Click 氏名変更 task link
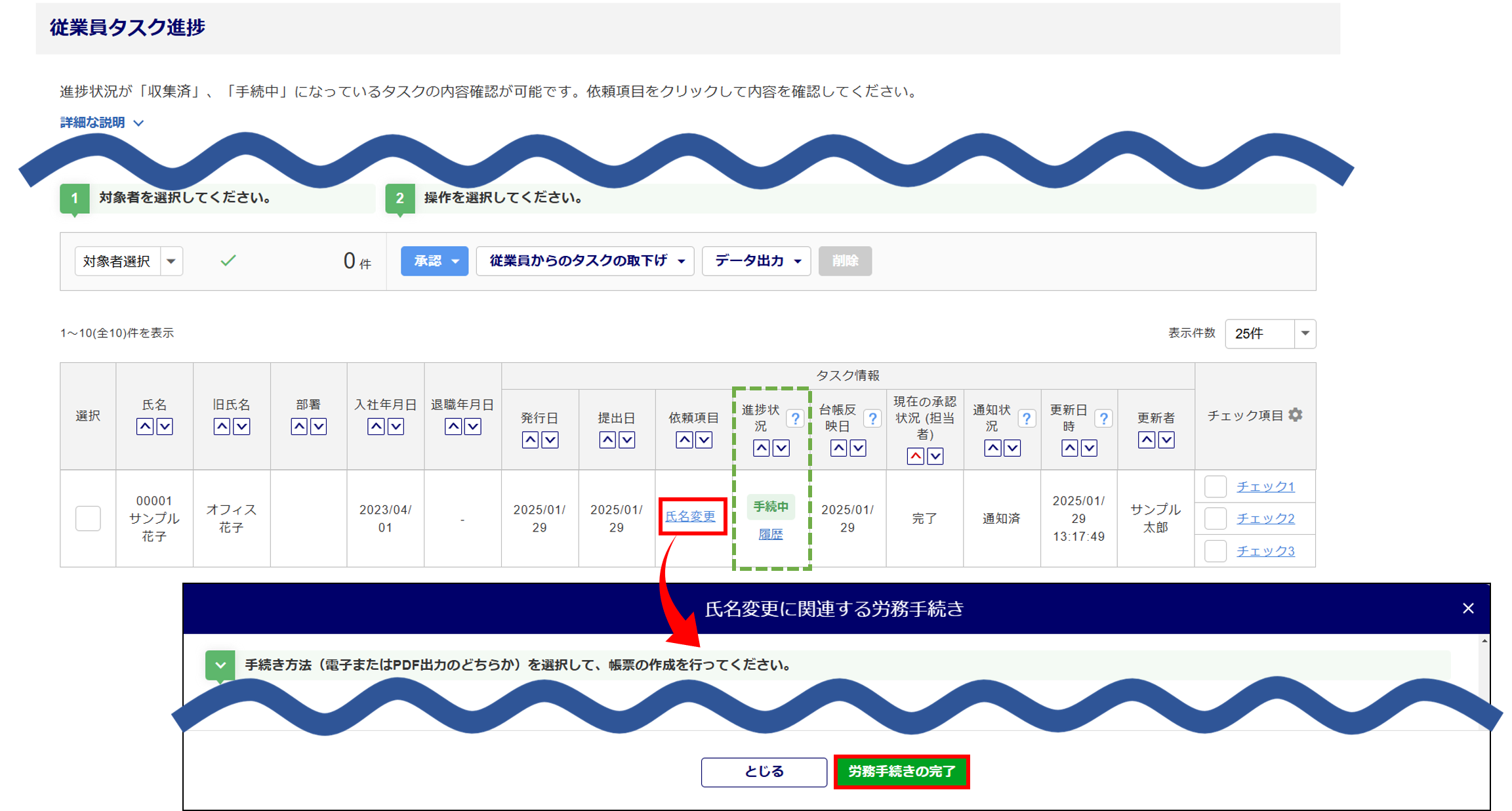The width and height of the screenshot is (1512, 811). click(690, 516)
